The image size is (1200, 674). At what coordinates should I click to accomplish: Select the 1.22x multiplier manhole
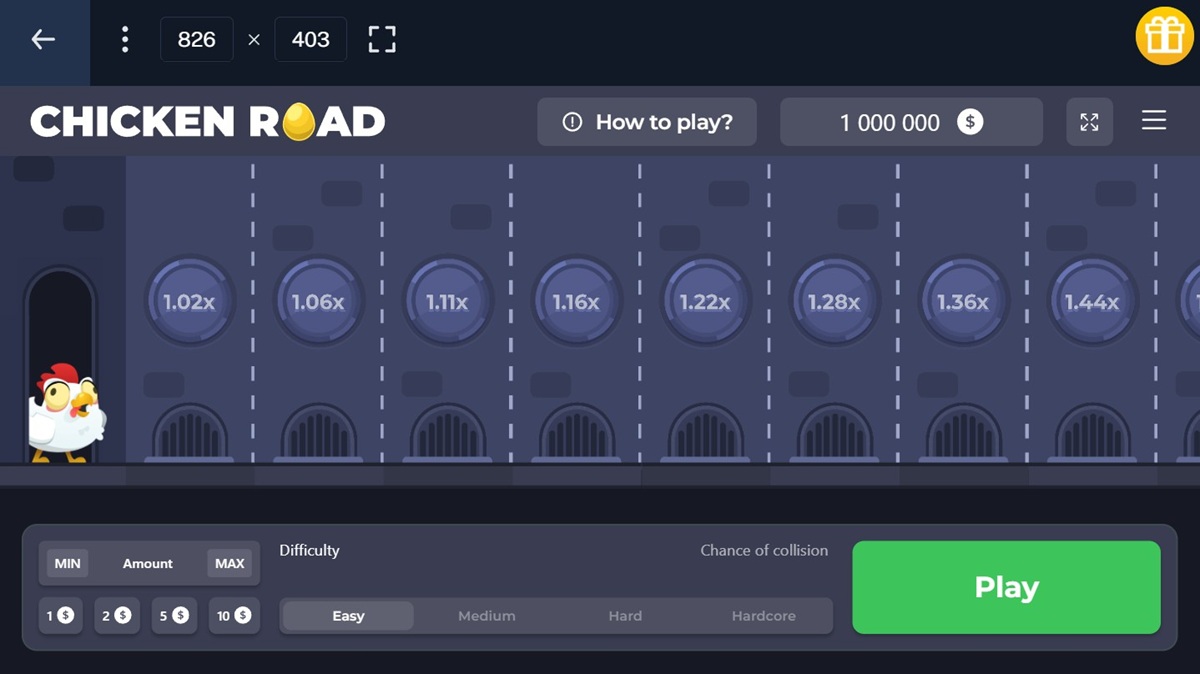(705, 301)
